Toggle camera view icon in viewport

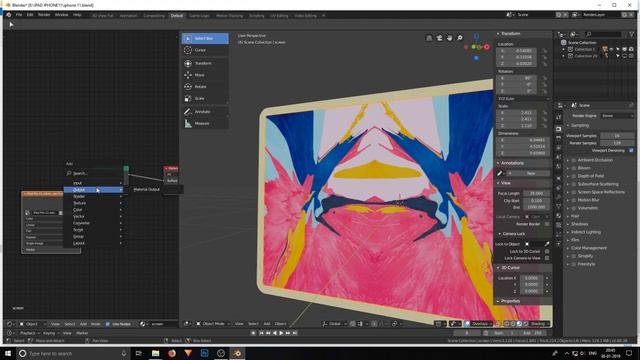pyautogui.click(x=439, y=38)
